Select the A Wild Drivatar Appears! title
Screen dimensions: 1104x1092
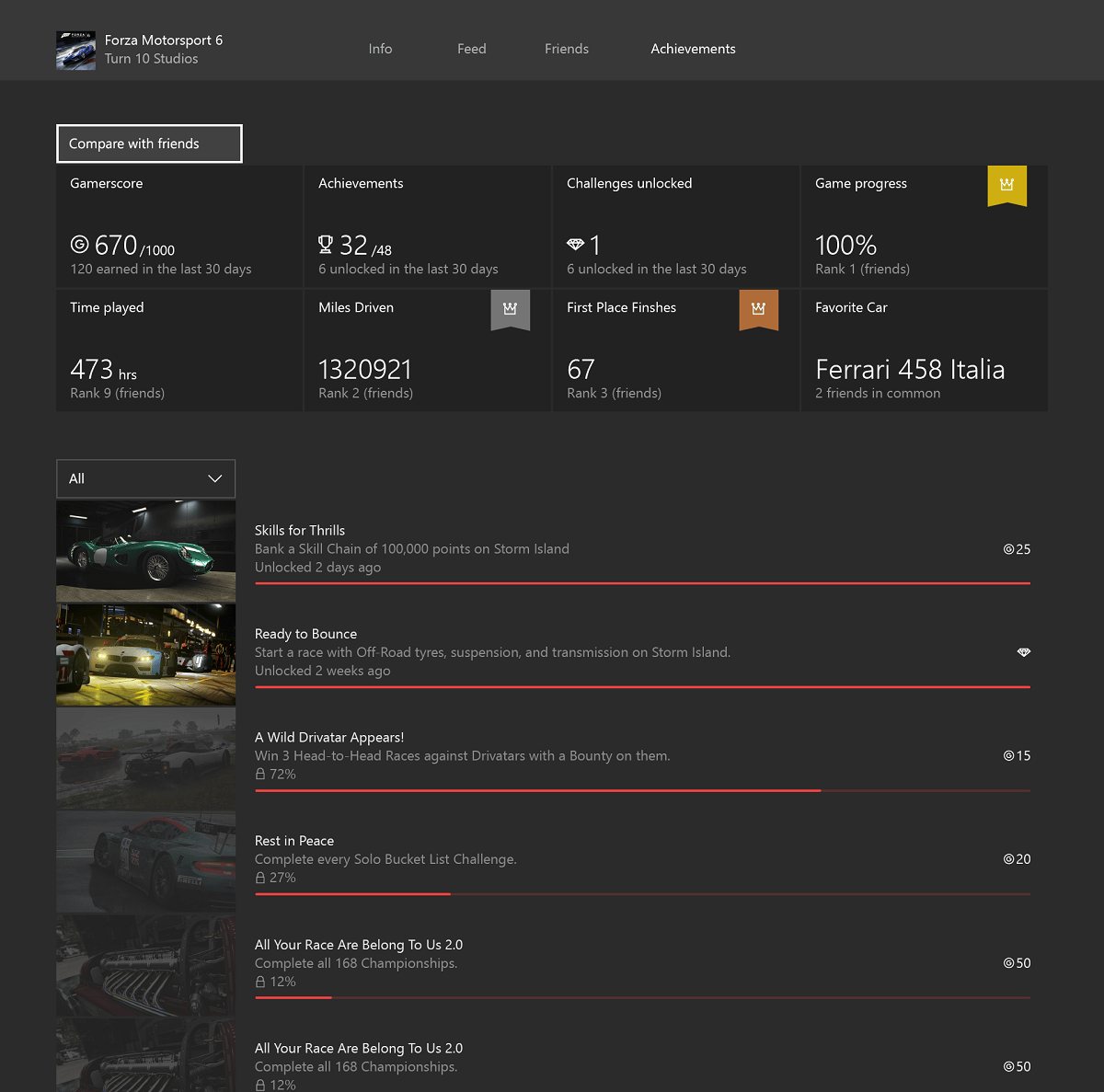(x=329, y=738)
